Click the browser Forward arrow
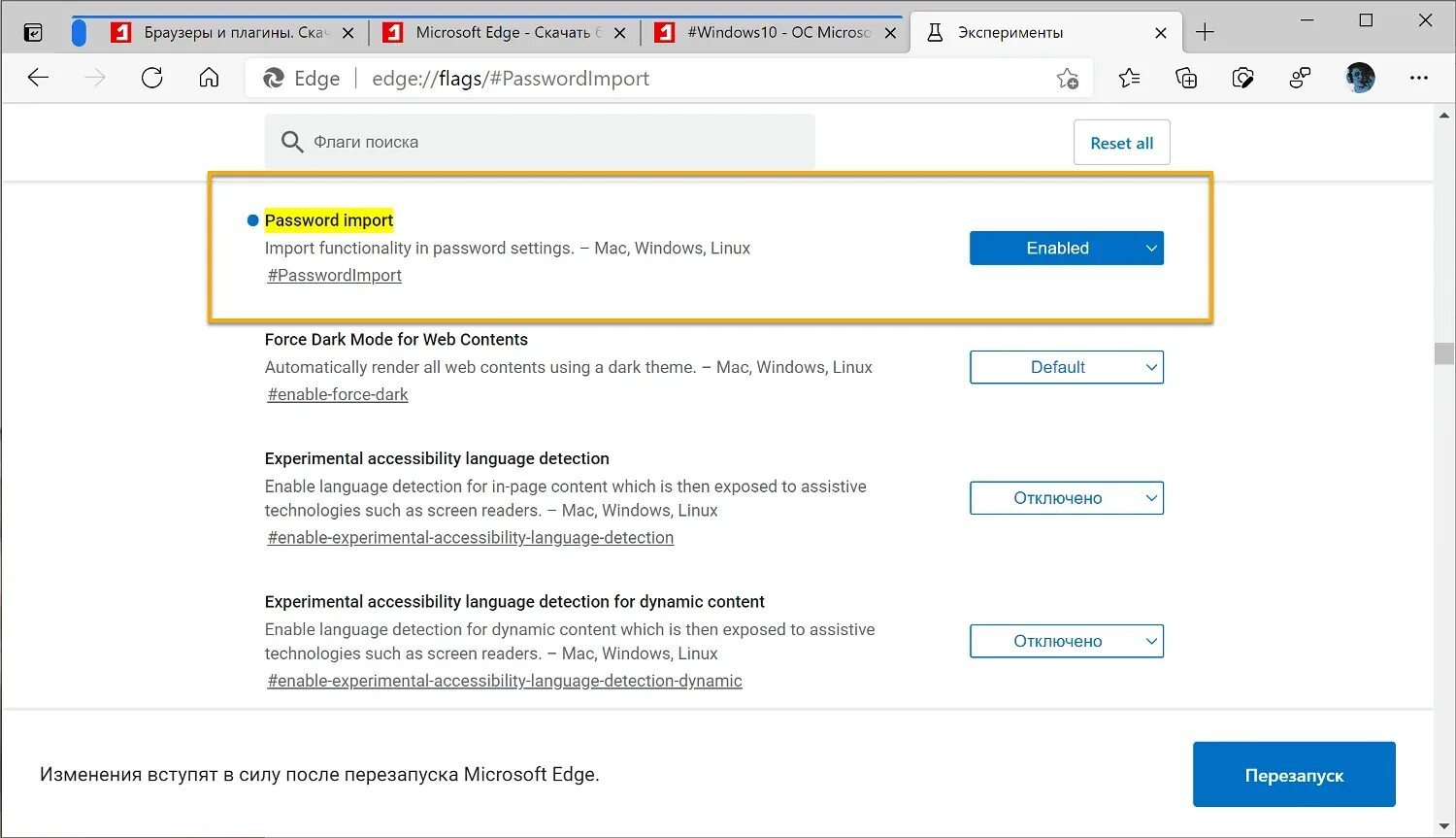1456x838 pixels. [95, 78]
